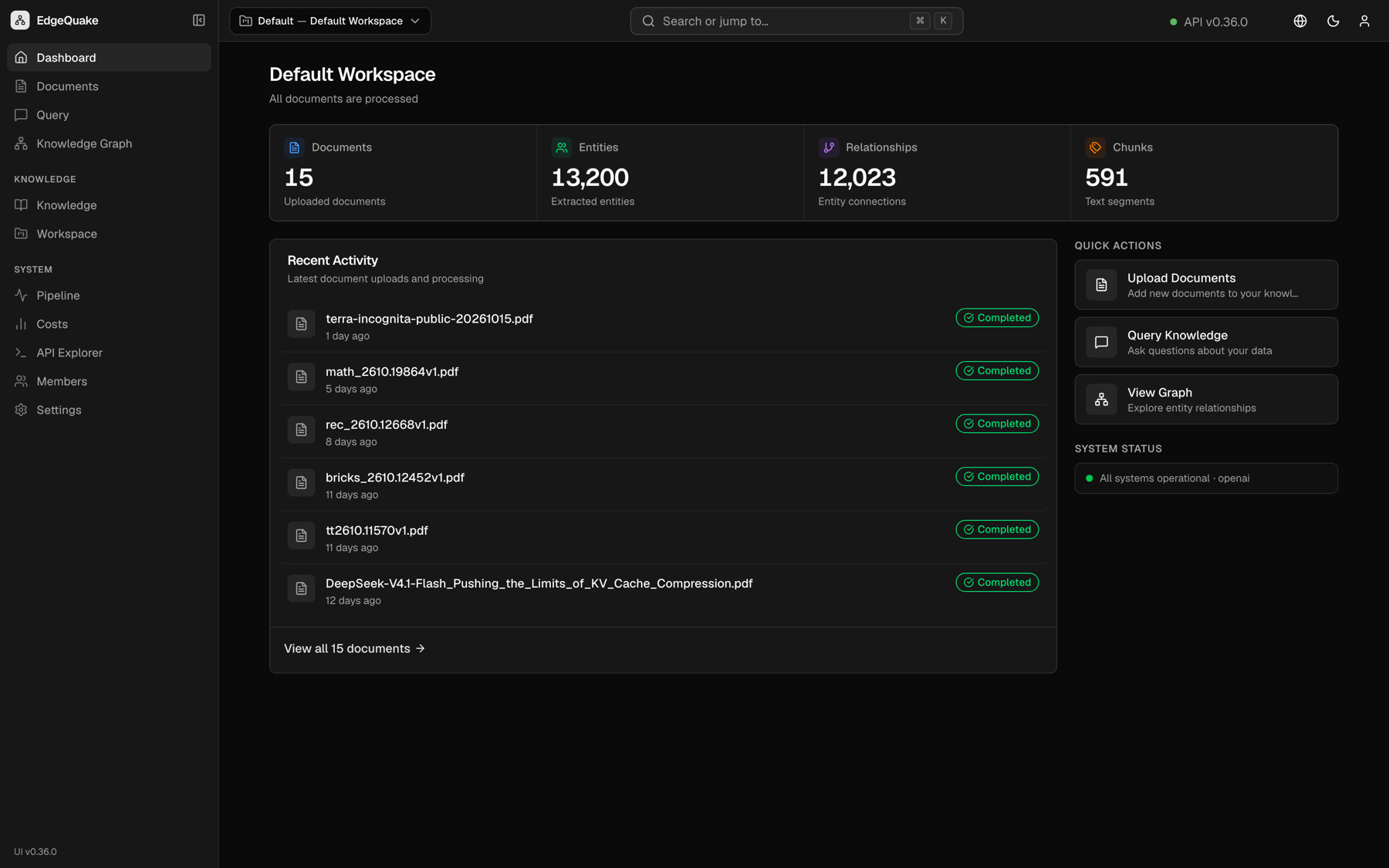1389x868 pixels.
Task: Click Completed badge for terra-incognita file
Action: (x=997, y=318)
